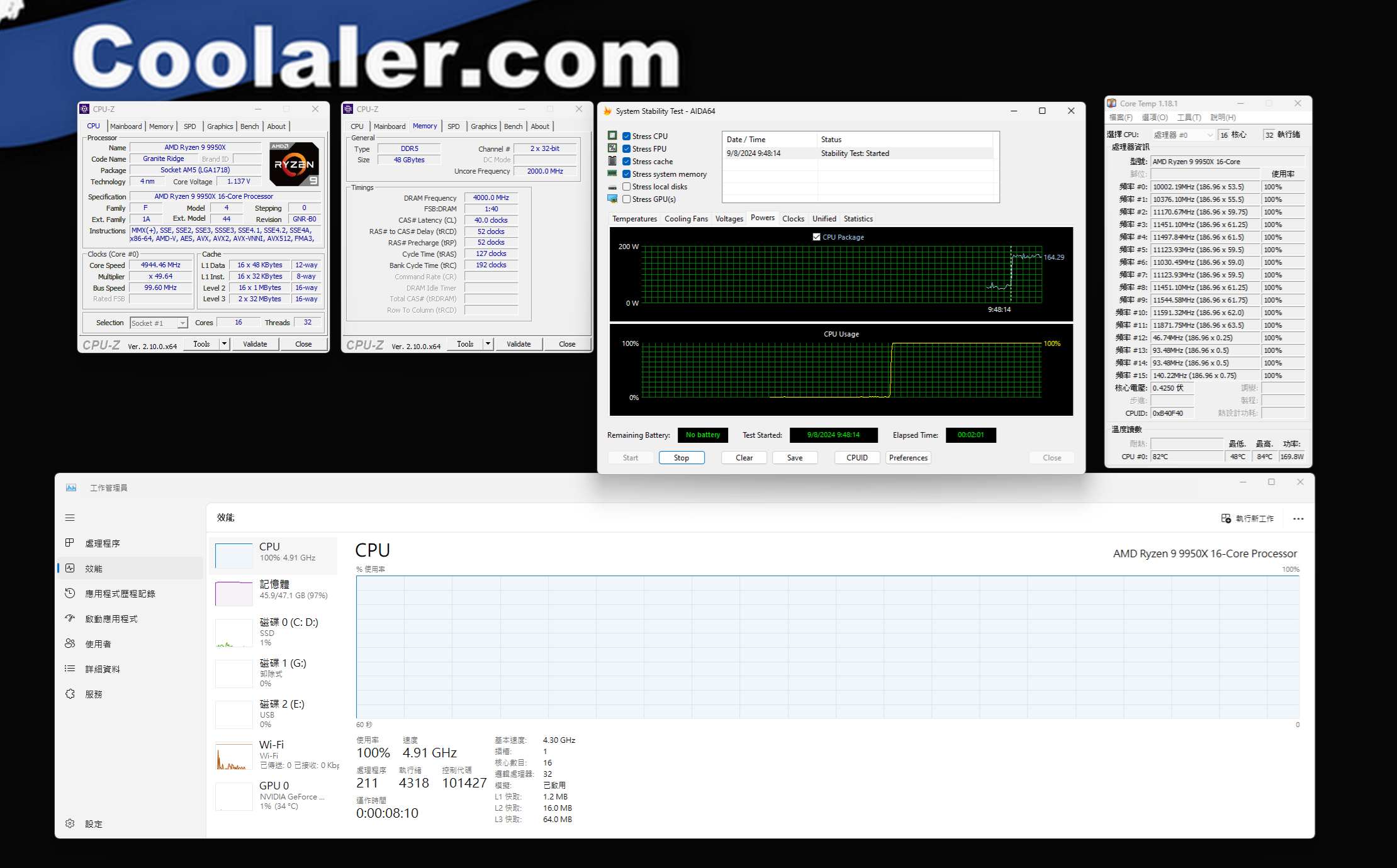This screenshot has height=868, width=1397.
Task: Click the Ryzen 9 logo in CPU-Z
Action: (294, 164)
